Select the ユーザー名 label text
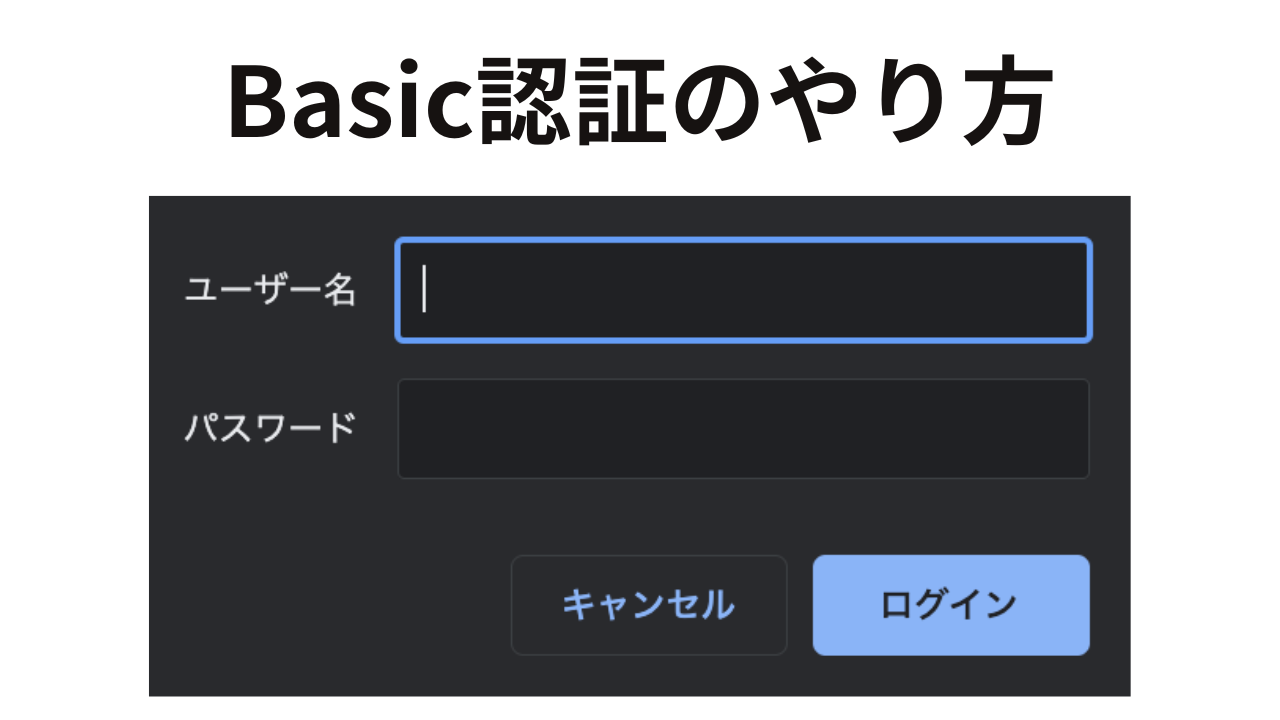This screenshot has width=1280, height=720. tap(271, 290)
